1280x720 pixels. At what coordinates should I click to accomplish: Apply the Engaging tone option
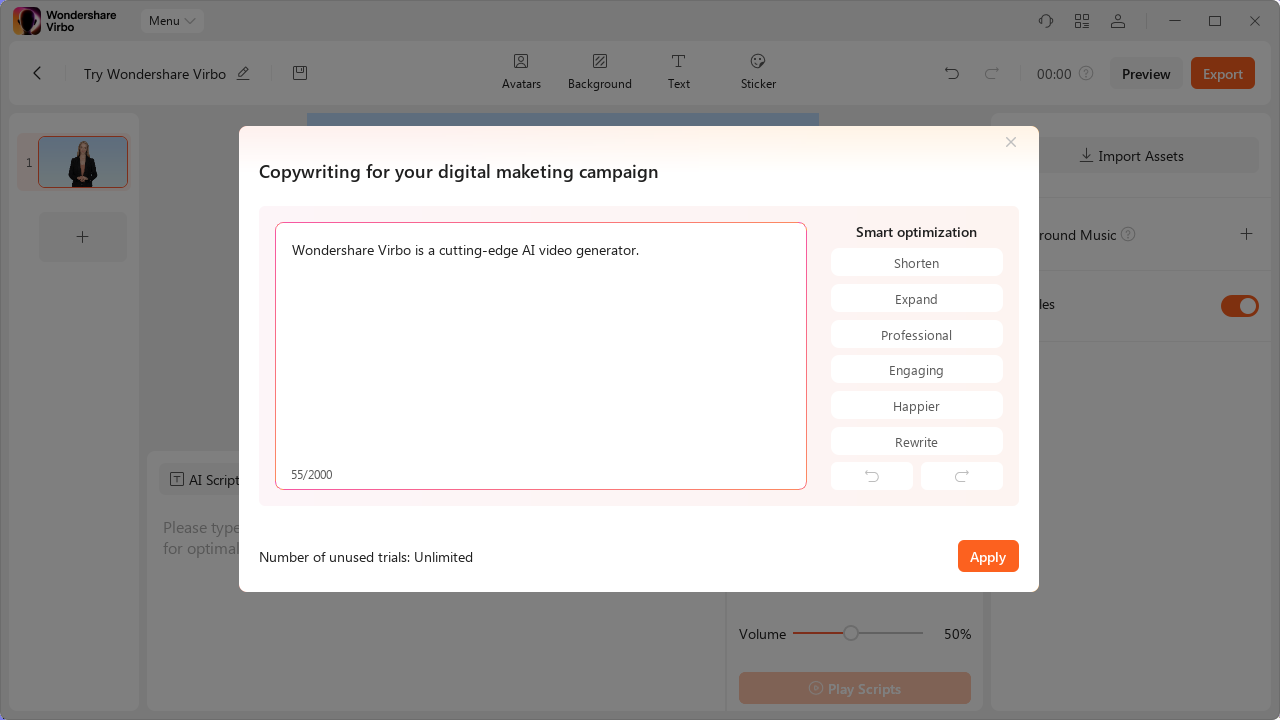click(917, 370)
